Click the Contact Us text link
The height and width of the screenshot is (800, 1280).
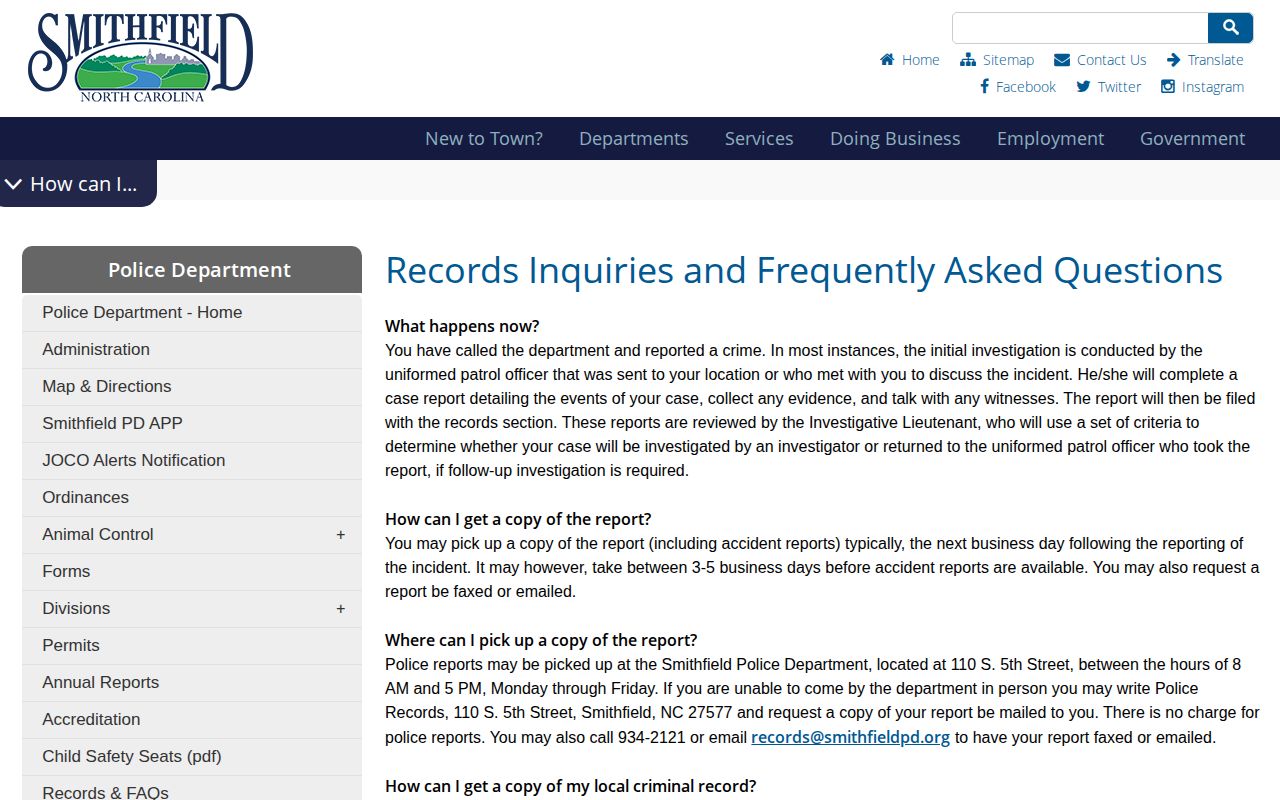[x=1112, y=60]
